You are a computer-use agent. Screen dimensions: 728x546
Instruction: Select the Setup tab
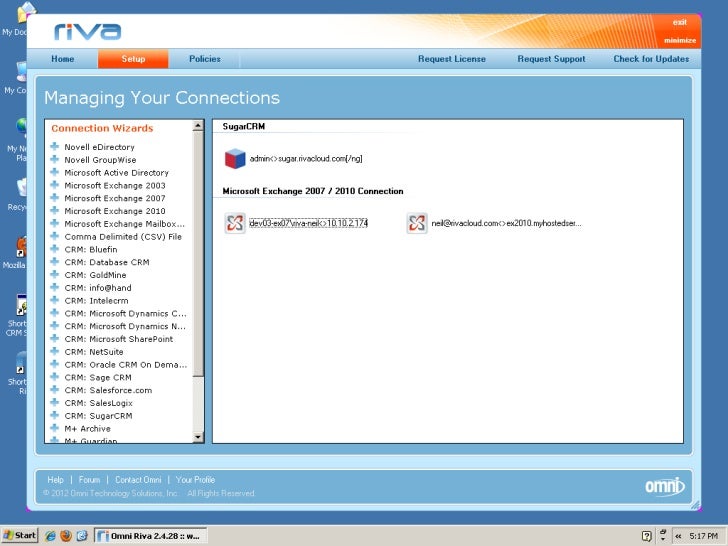pyautogui.click(x=133, y=59)
